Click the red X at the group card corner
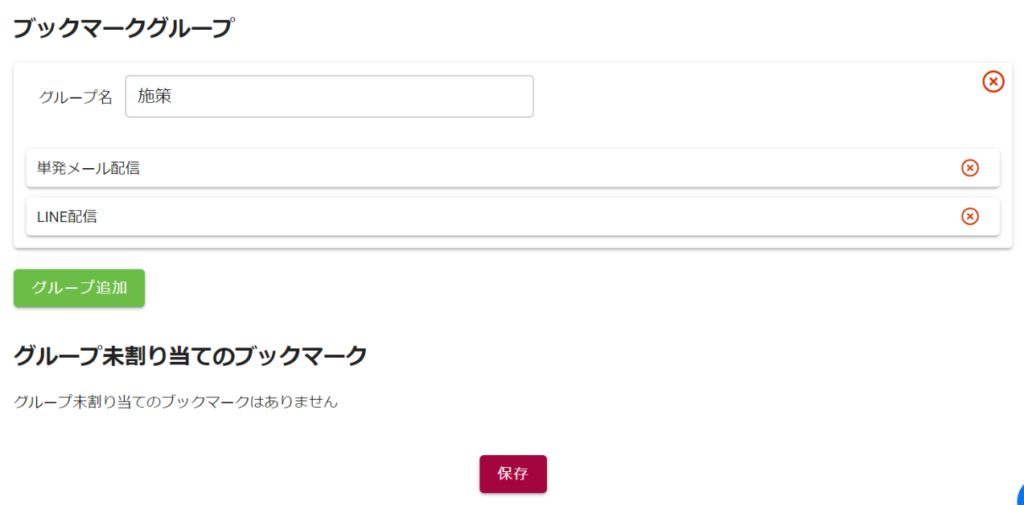The height and width of the screenshot is (505, 1024). click(993, 82)
